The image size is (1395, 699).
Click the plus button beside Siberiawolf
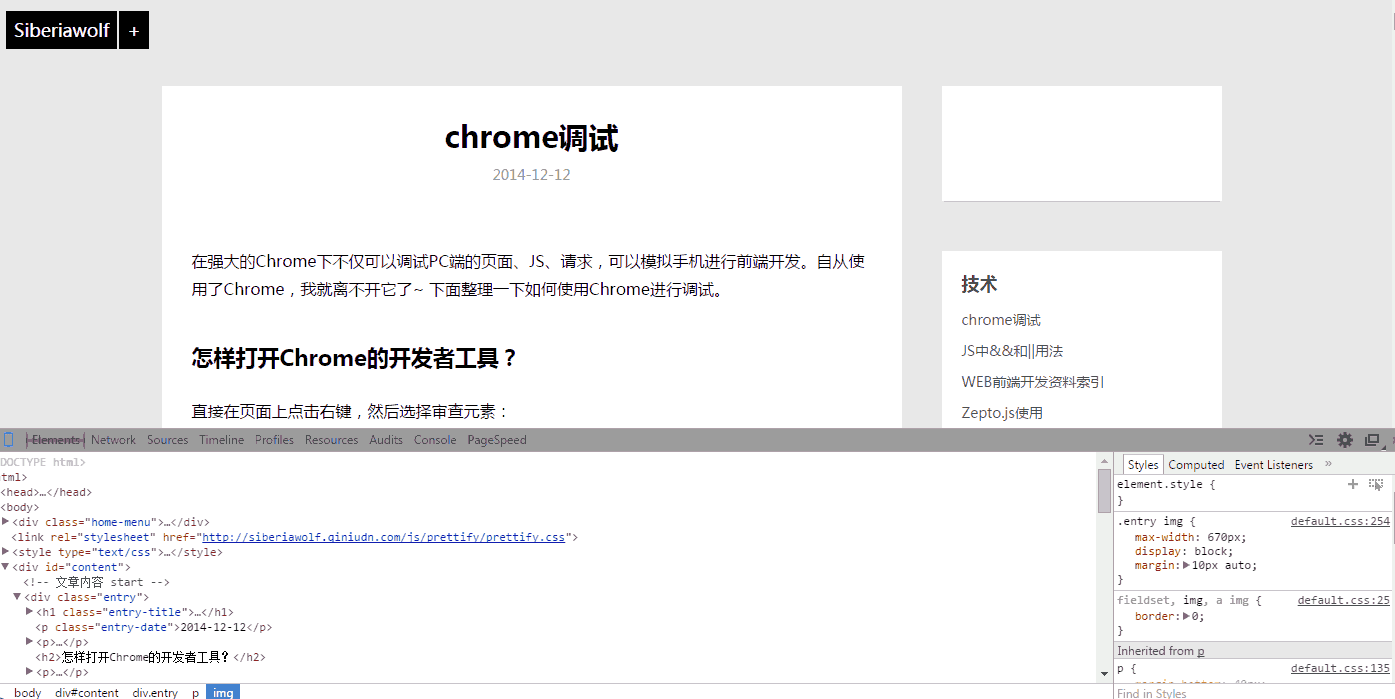(134, 30)
